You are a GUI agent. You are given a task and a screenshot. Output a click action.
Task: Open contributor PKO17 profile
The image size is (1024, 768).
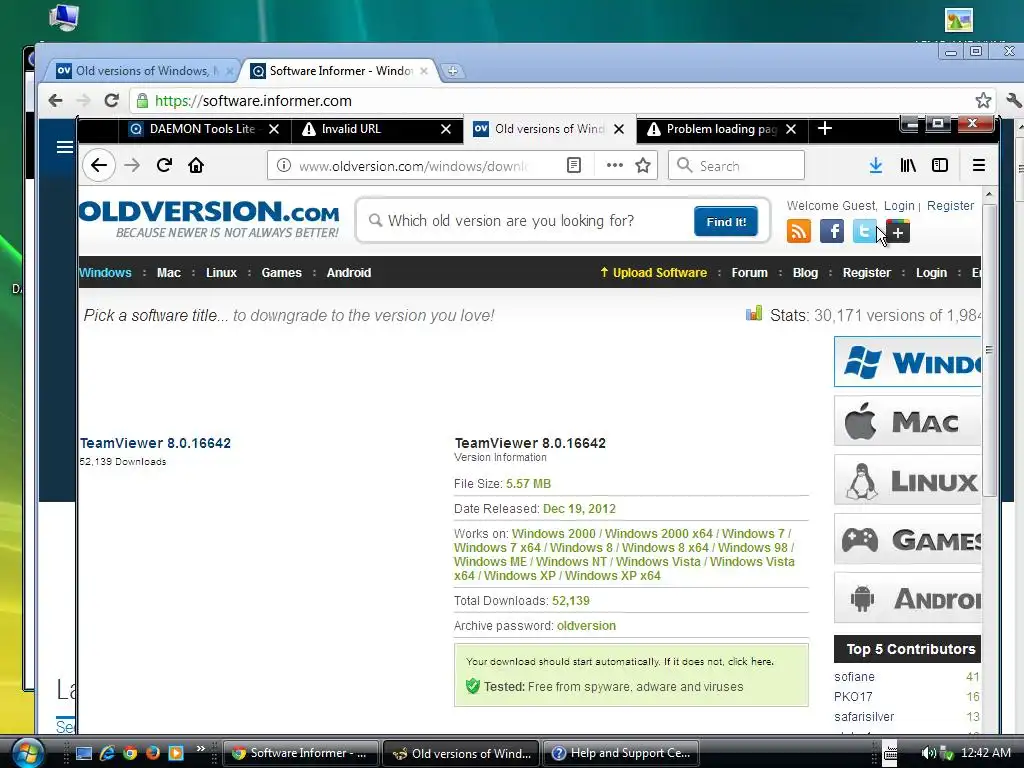tap(853, 696)
